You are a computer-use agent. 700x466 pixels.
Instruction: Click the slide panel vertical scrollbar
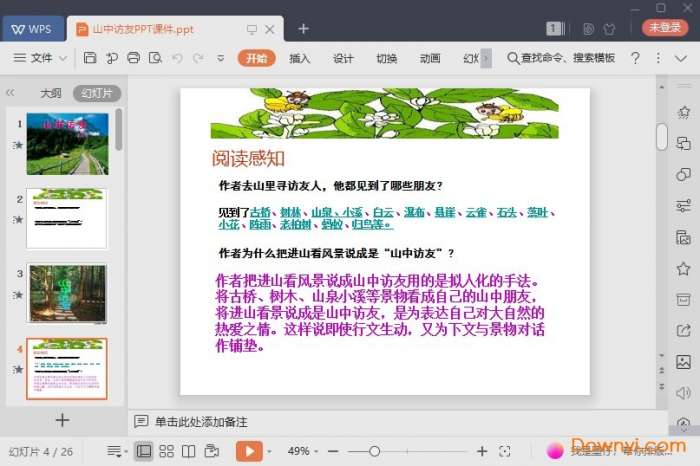(x=118, y=129)
